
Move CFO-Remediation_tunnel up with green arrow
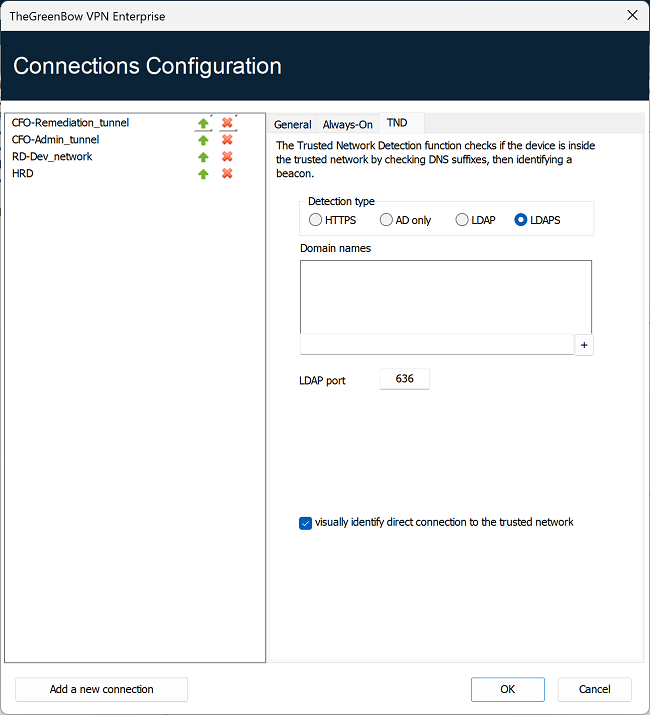point(203,123)
